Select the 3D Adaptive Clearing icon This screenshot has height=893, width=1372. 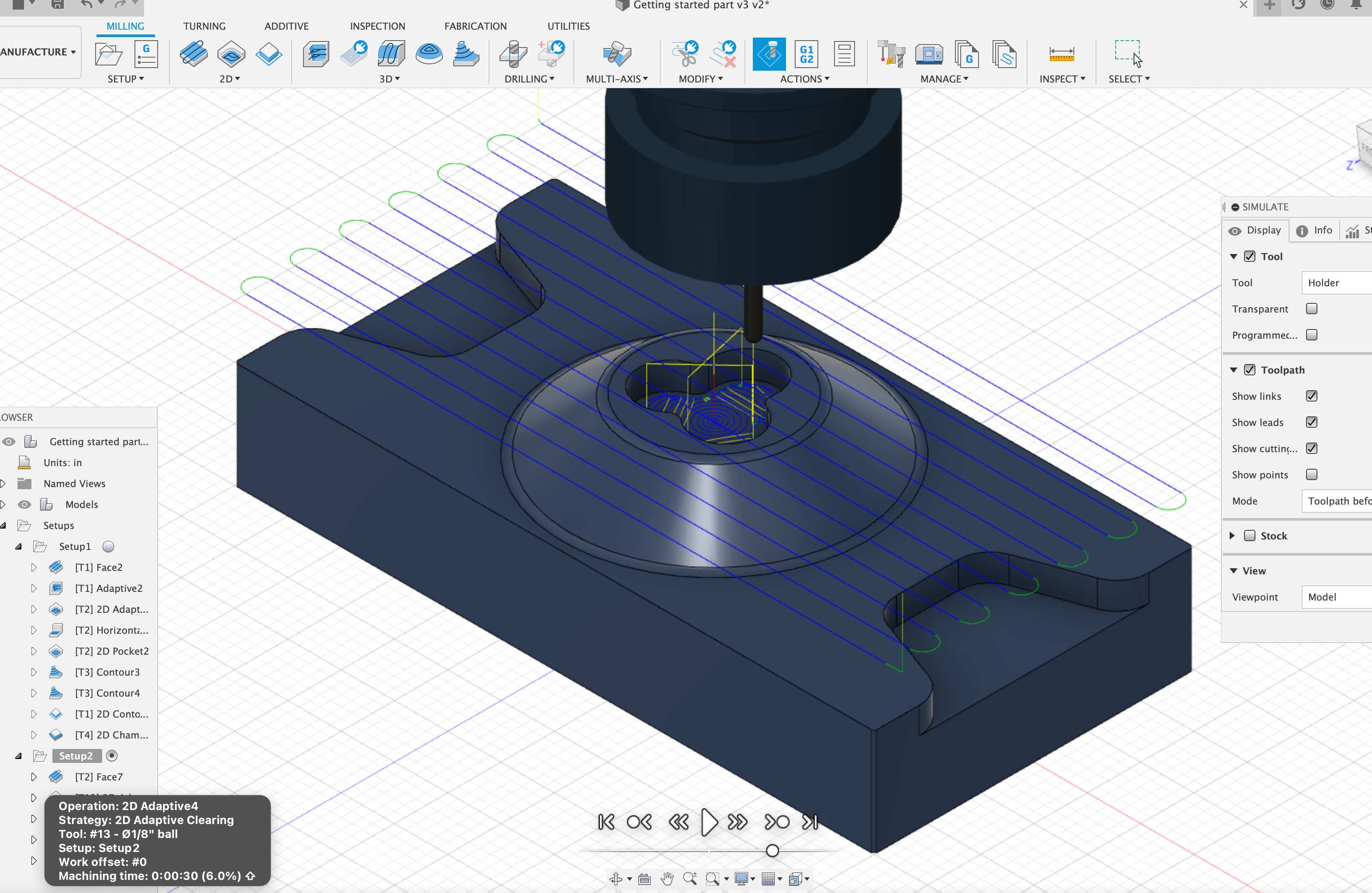coord(316,55)
